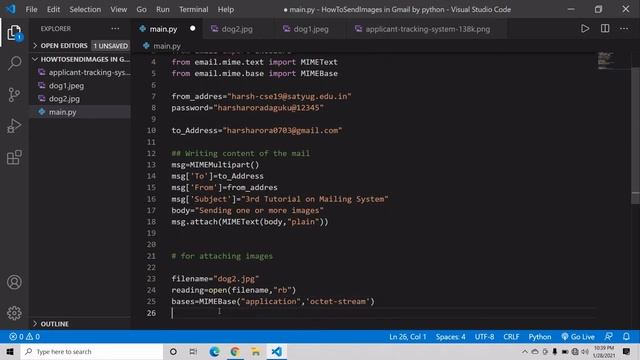Click the "3rd Tutorial on Mailing System" string
Viewport: 640px width, 360px height.
pyautogui.click(x=315, y=199)
